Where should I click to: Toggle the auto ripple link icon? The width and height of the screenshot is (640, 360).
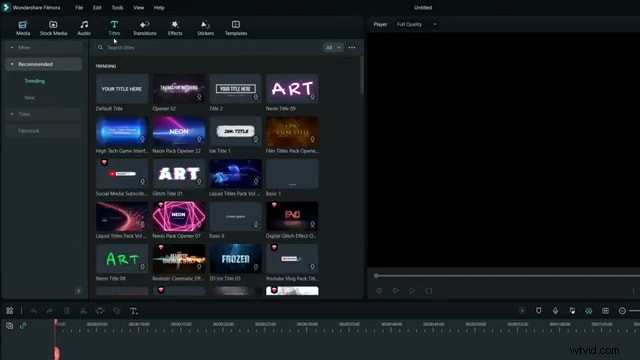pos(23,326)
